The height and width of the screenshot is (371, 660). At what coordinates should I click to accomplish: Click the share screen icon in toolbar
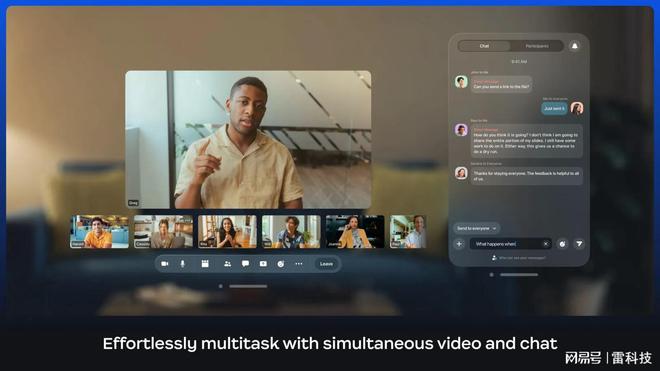(x=263, y=264)
